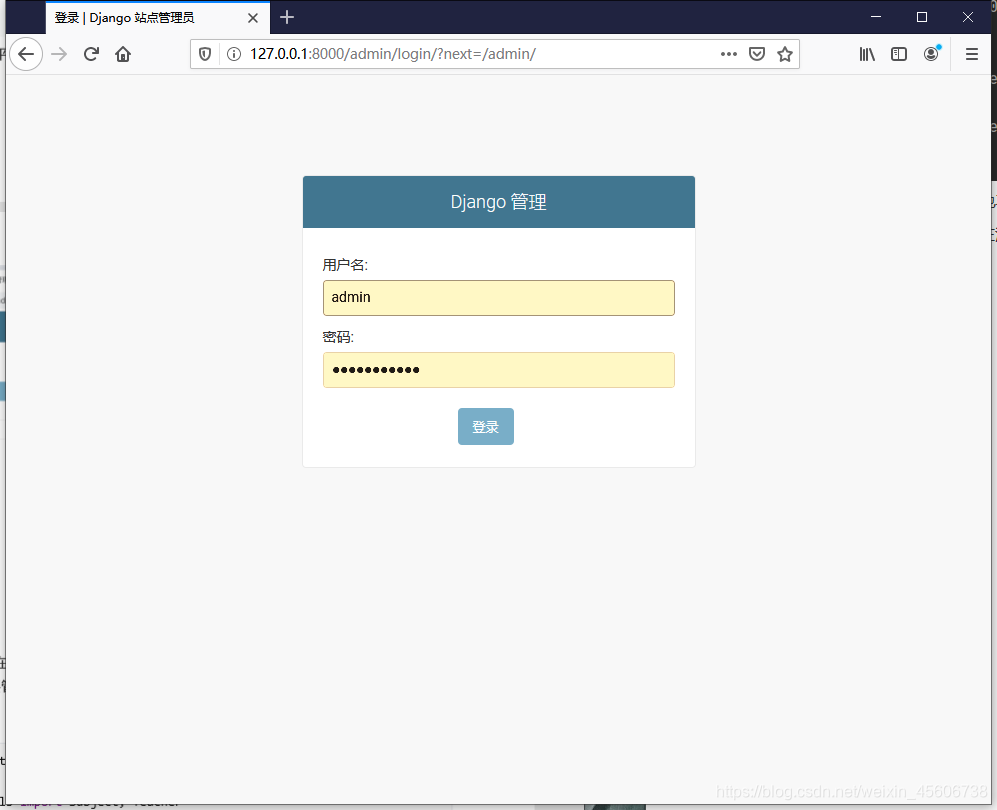Go back to the previous page
Screen dimensions: 997x810
26,54
